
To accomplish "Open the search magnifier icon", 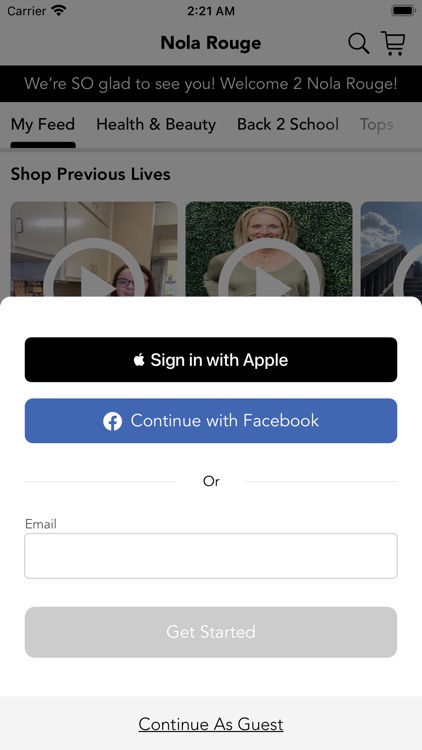I will (x=358, y=44).
